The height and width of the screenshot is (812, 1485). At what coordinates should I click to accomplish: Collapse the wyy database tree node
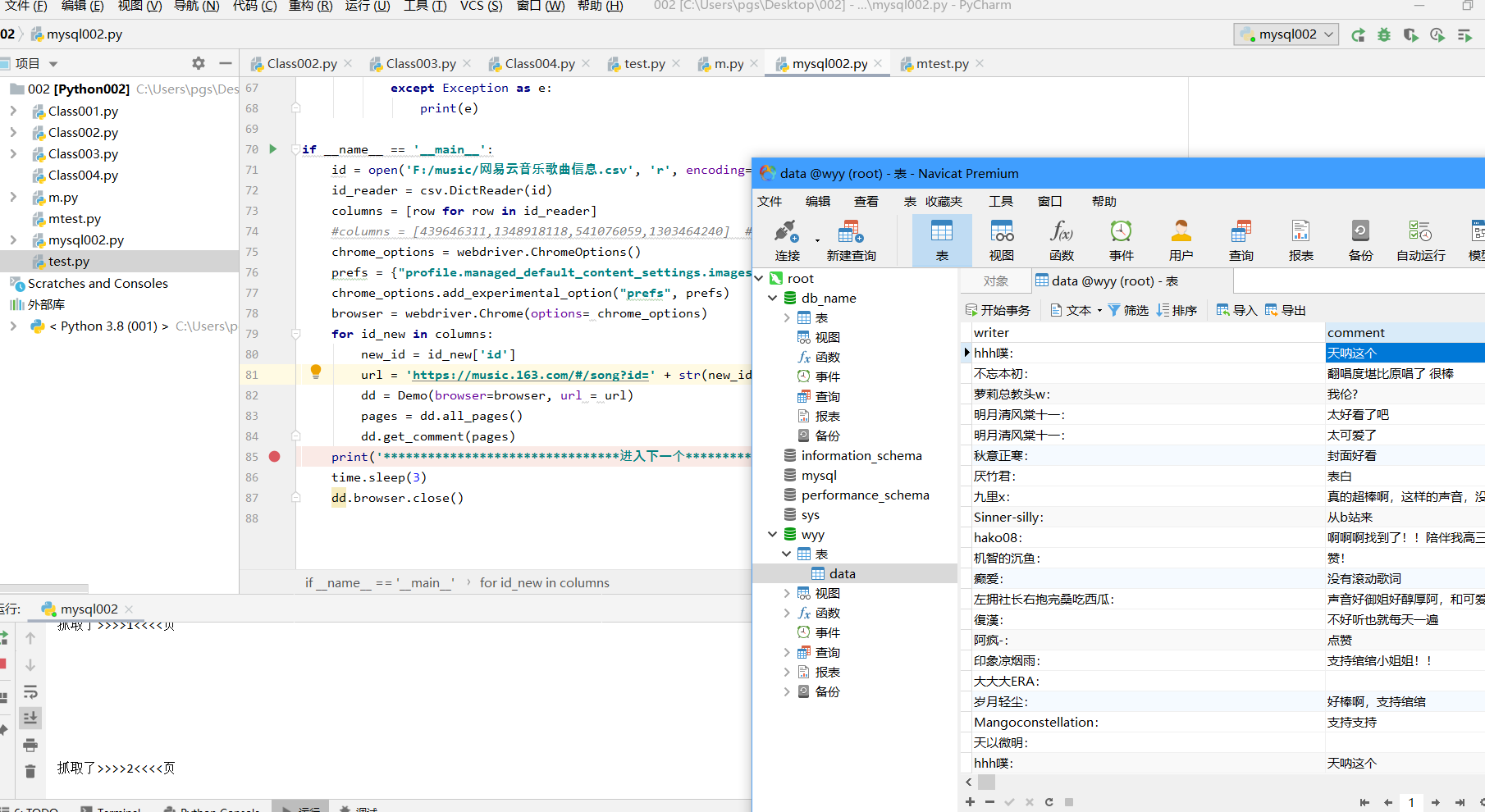(x=772, y=535)
